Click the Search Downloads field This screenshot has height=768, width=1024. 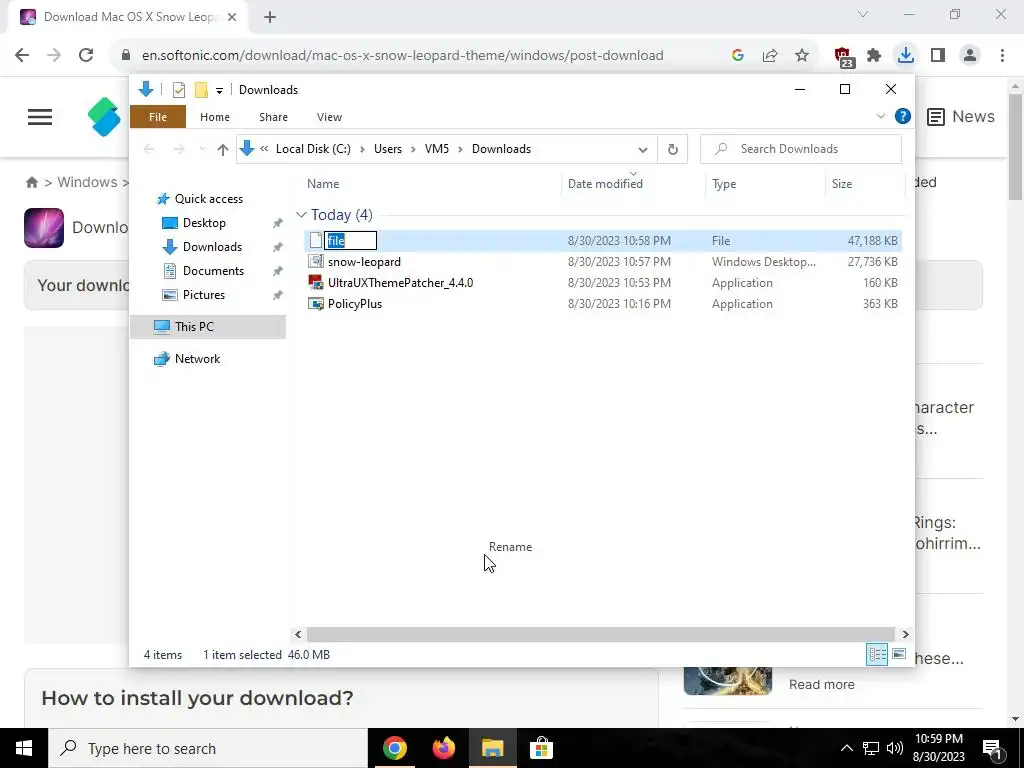[801, 149]
